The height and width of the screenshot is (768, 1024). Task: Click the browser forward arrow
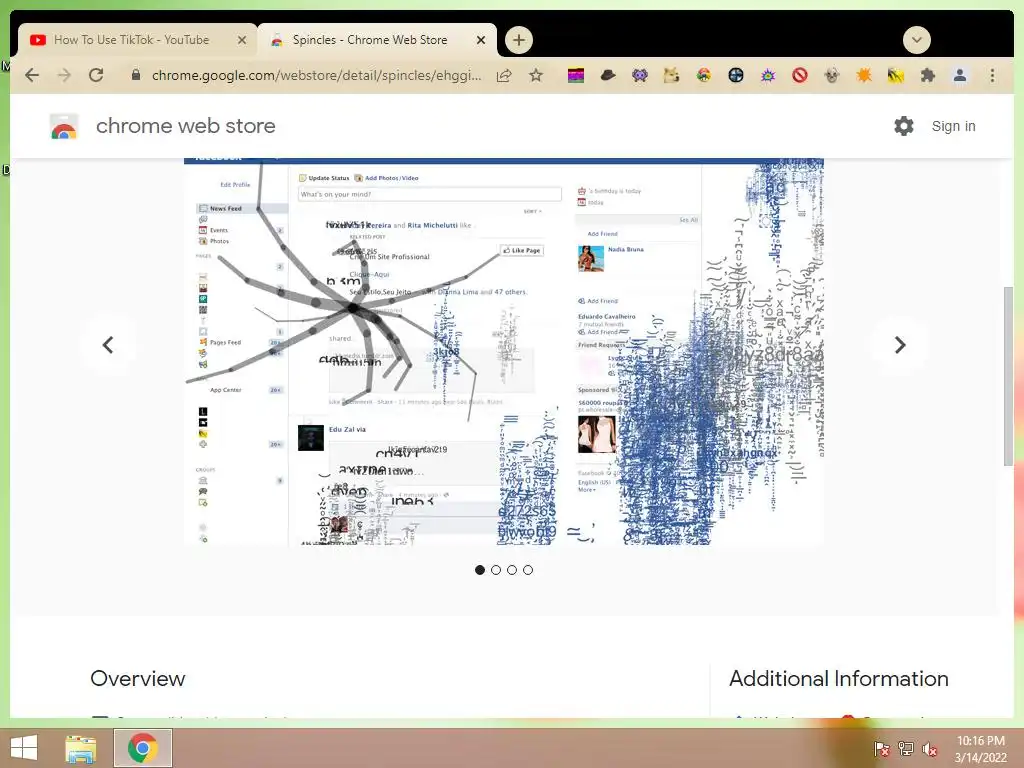pos(64,75)
